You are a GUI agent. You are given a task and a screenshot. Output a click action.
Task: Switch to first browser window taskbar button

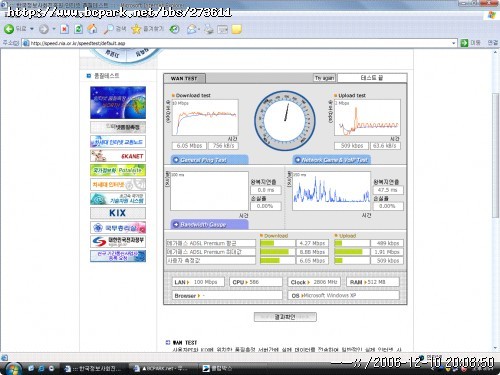(x=94, y=368)
